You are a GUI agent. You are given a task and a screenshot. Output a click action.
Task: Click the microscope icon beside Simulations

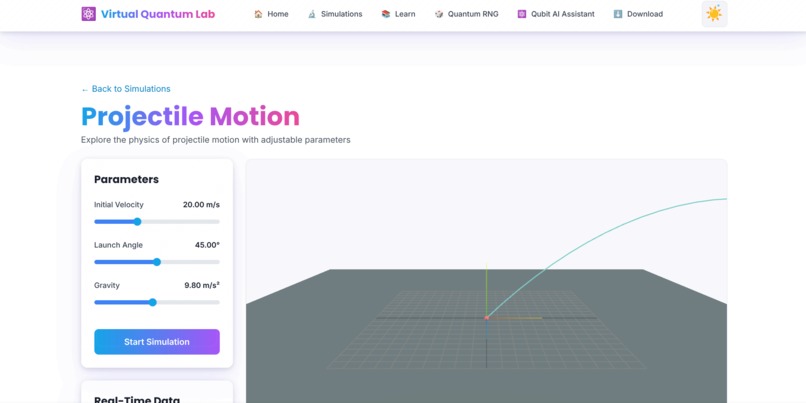312,14
